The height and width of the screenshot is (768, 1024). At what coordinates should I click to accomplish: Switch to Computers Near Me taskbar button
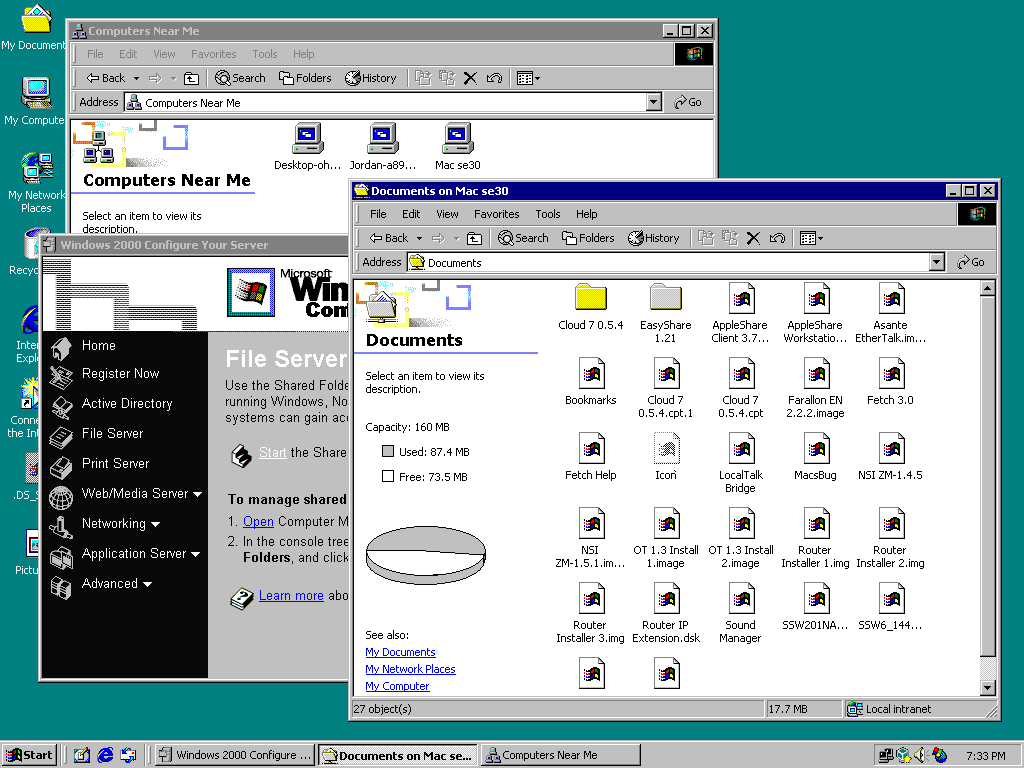(559, 756)
